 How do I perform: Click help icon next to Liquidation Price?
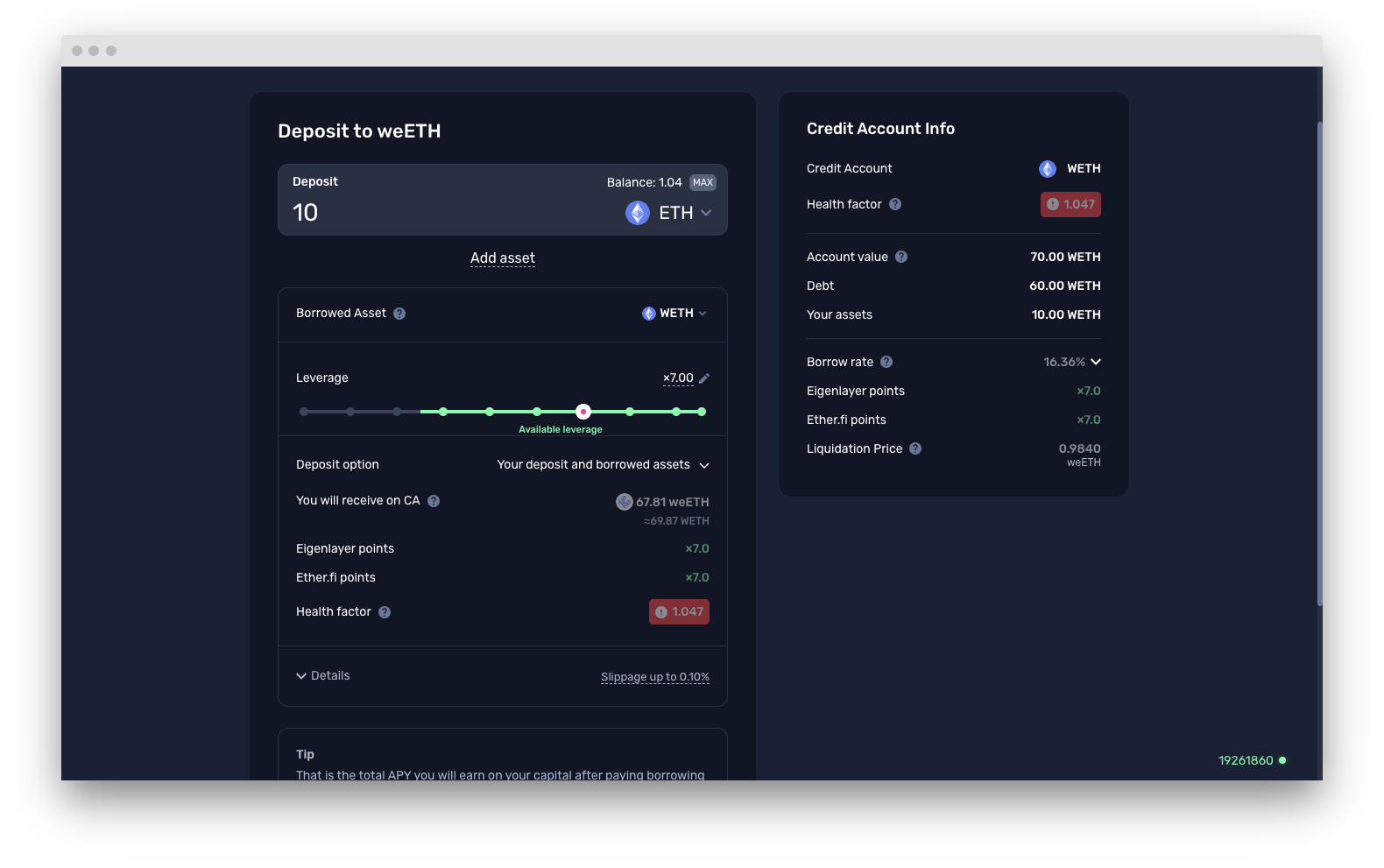coord(915,448)
